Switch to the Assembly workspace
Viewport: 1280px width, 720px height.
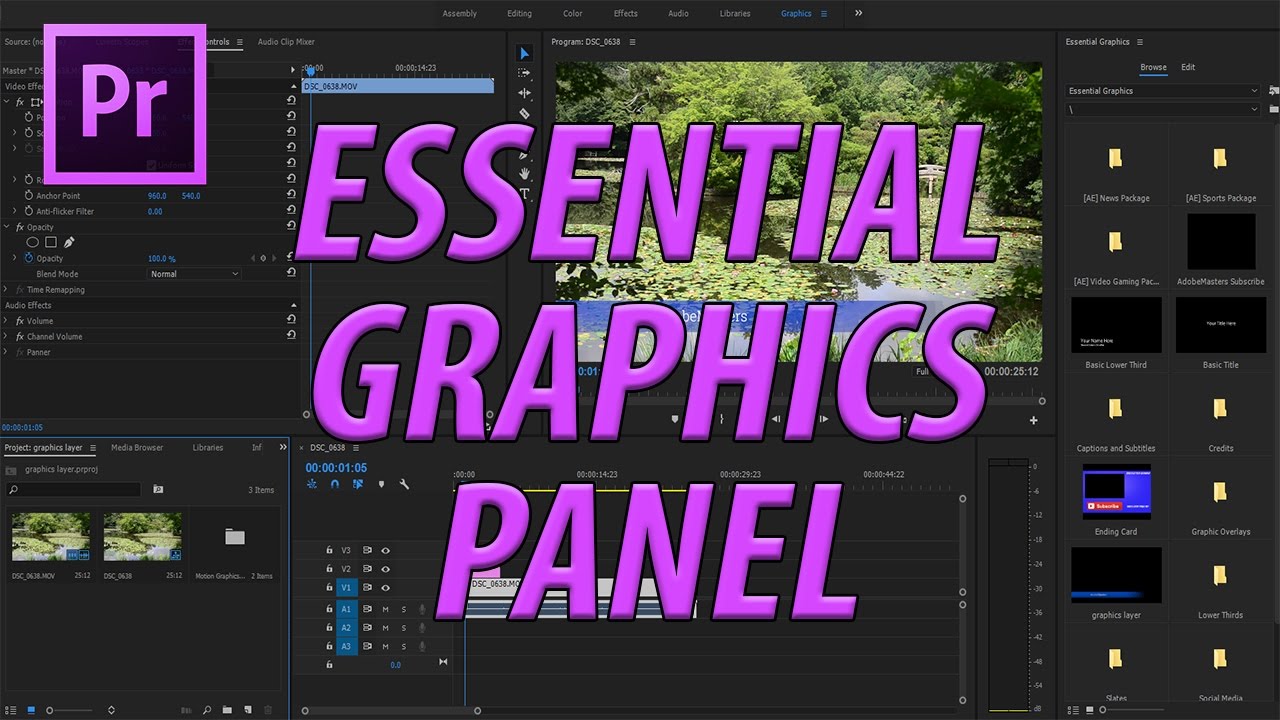click(460, 13)
